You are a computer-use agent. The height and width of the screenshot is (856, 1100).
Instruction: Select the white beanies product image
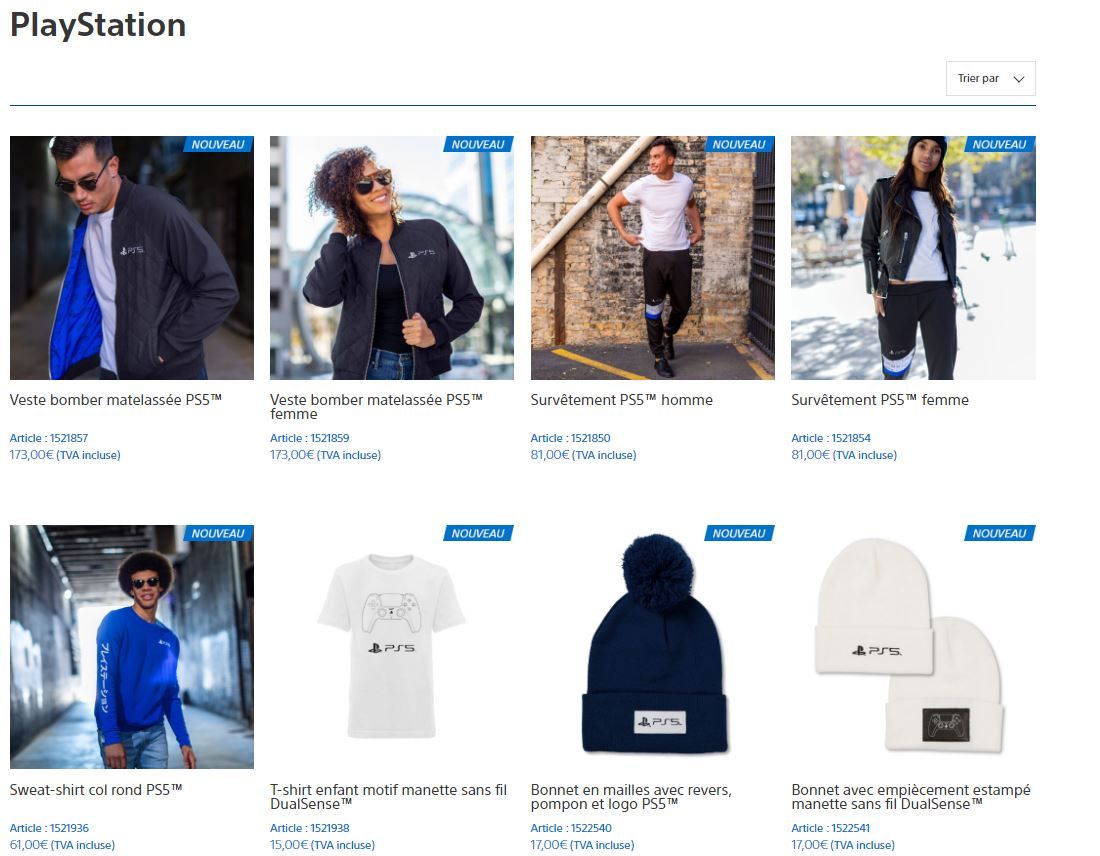[x=913, y=647]
